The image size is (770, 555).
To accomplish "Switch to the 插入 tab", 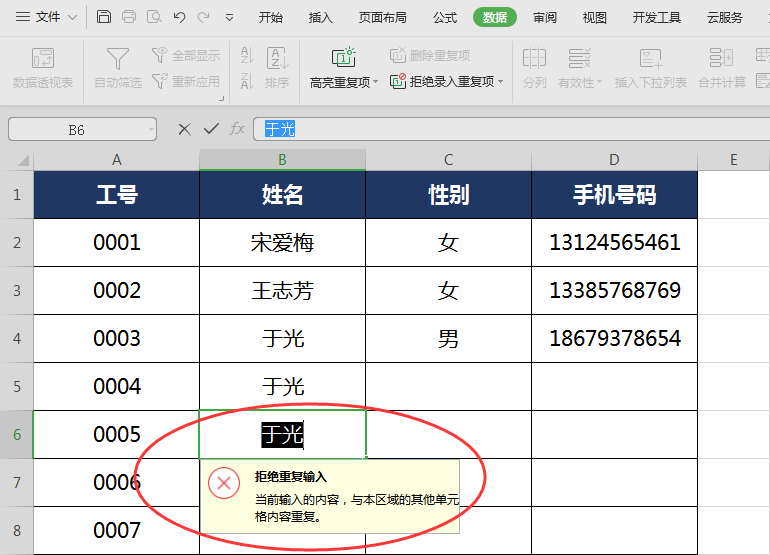I will [x=321, y=18].
